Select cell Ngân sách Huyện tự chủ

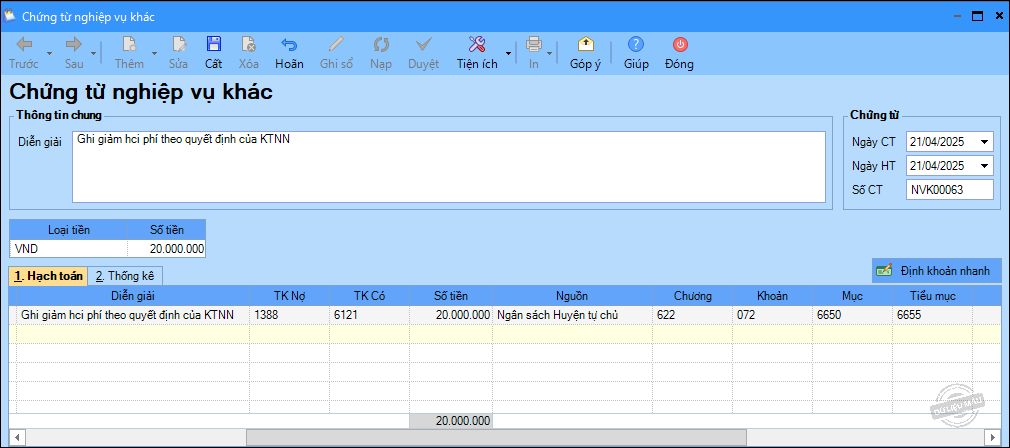click(572, 315)
